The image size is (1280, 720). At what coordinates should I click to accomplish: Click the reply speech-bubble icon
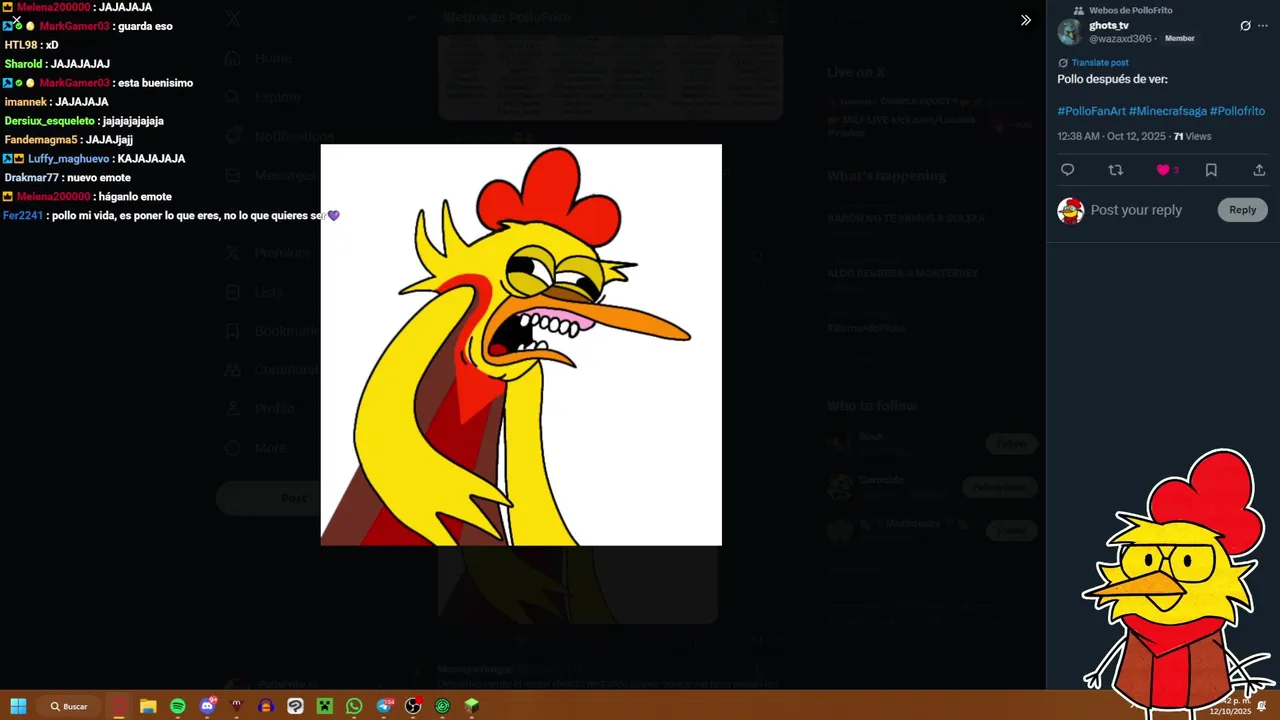[1067, 170]
